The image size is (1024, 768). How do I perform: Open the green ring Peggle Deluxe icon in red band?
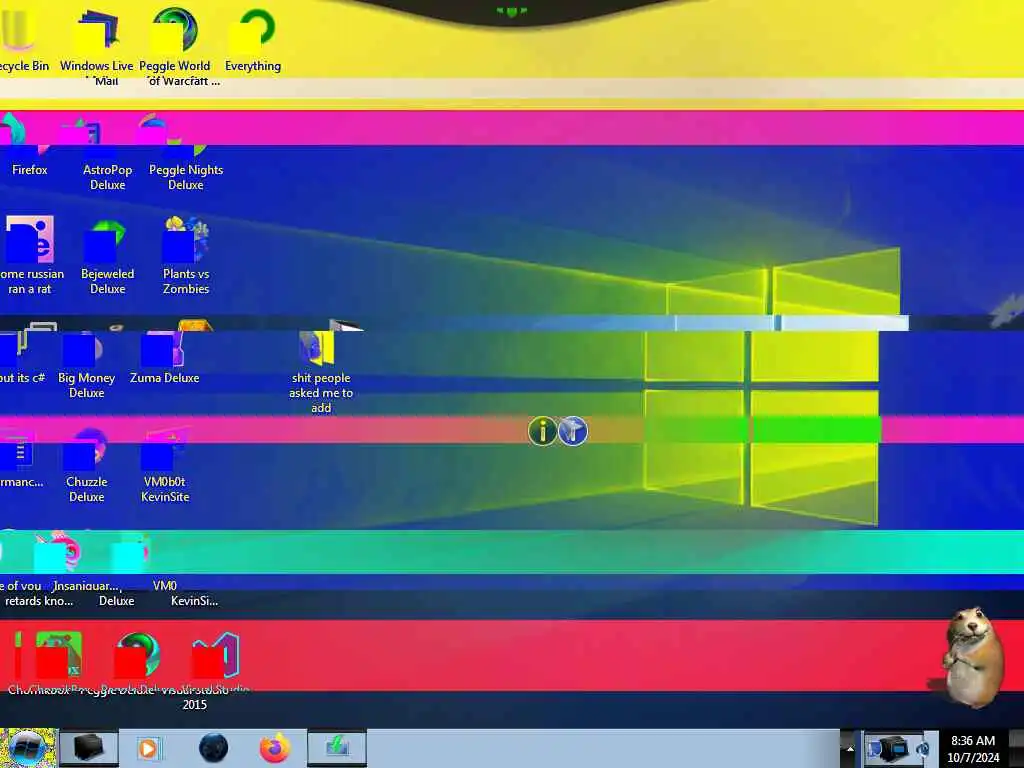tap(137, 655)
